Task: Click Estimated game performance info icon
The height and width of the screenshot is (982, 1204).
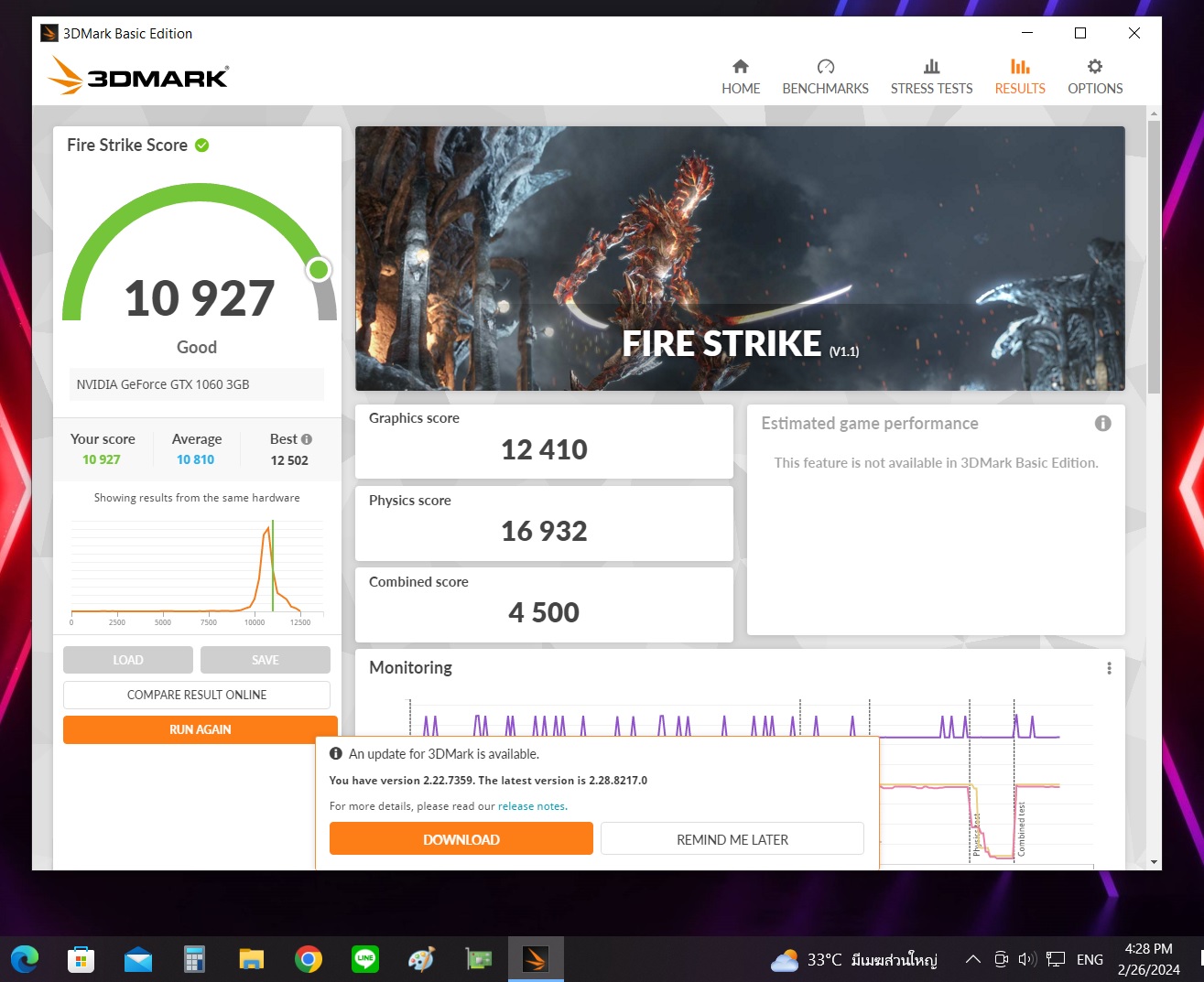Action: (x=1102, y=423)
